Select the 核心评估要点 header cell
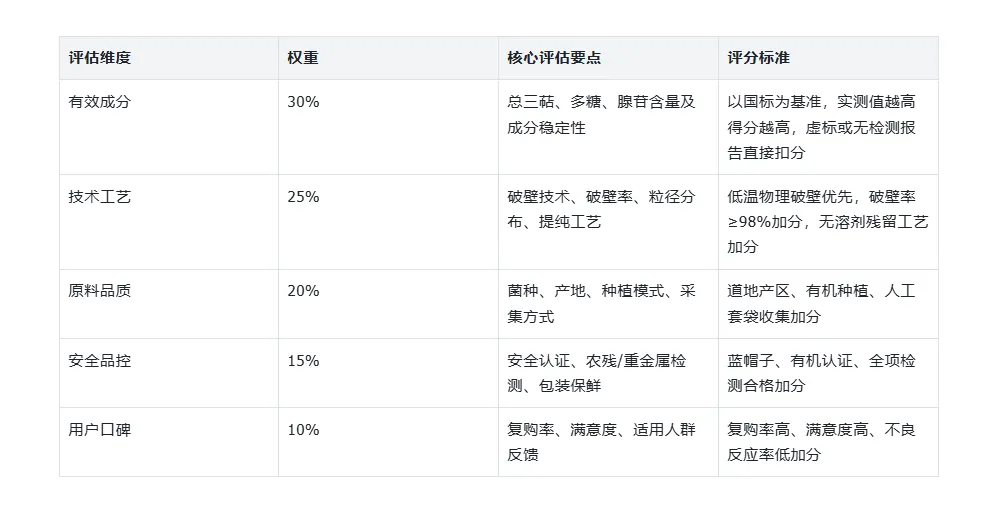 (608, 58)
